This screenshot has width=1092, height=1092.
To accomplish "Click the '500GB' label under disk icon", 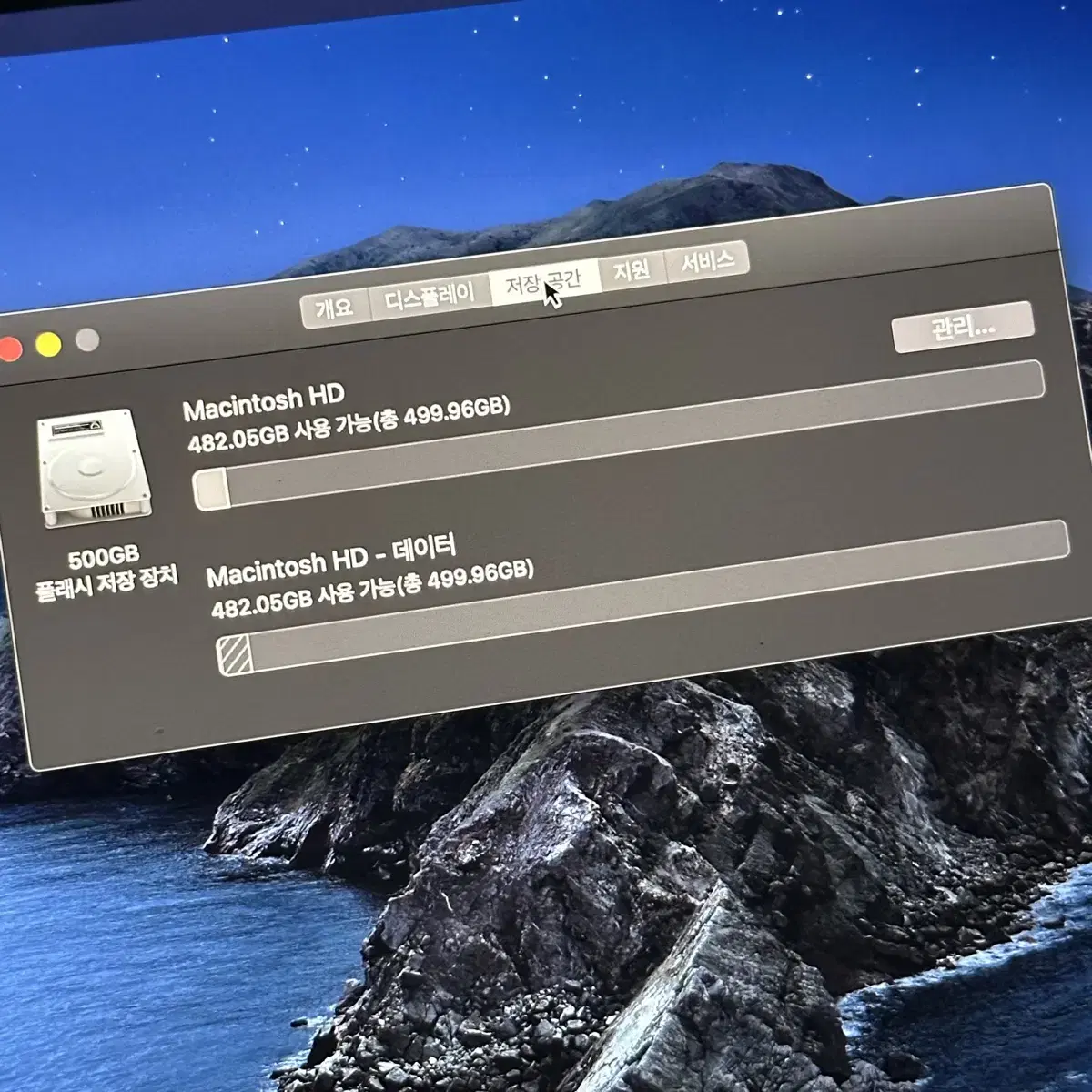I will coord(102,557).
